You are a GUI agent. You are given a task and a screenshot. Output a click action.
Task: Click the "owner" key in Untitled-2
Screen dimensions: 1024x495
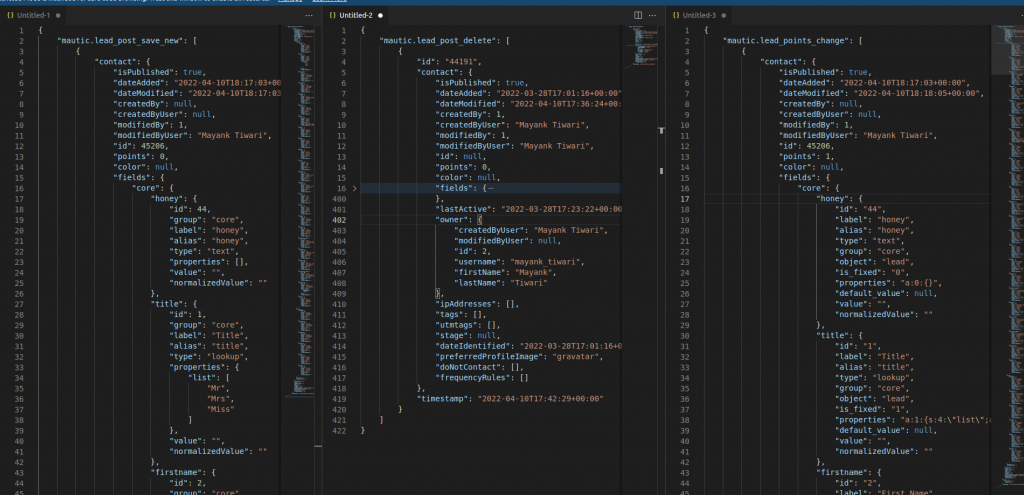(453, 220)
